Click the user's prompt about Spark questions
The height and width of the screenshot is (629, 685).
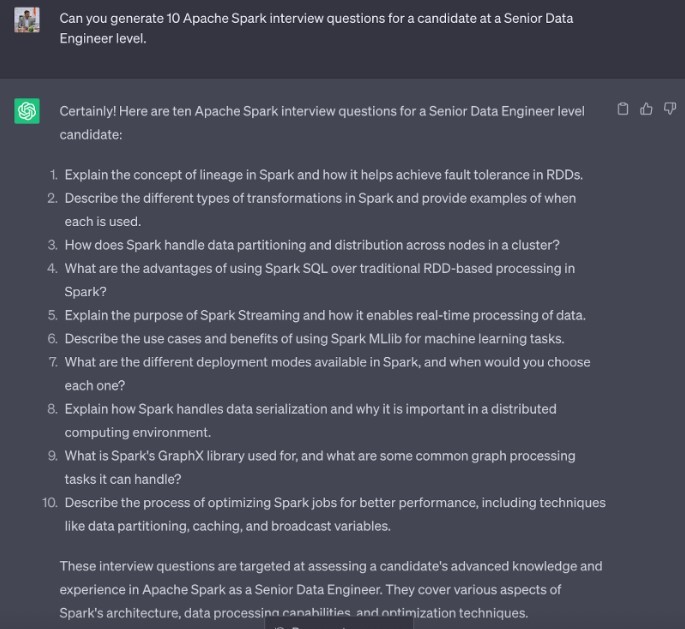(x=316, y=28)
